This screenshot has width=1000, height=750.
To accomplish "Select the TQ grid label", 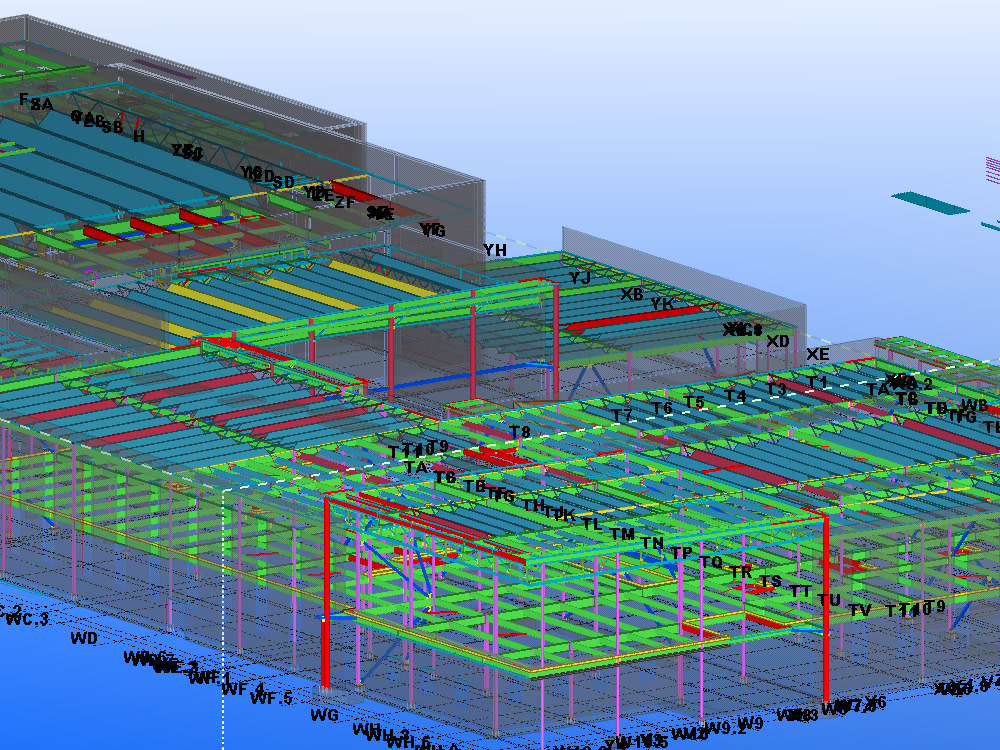I will click(x=711, y=562).
